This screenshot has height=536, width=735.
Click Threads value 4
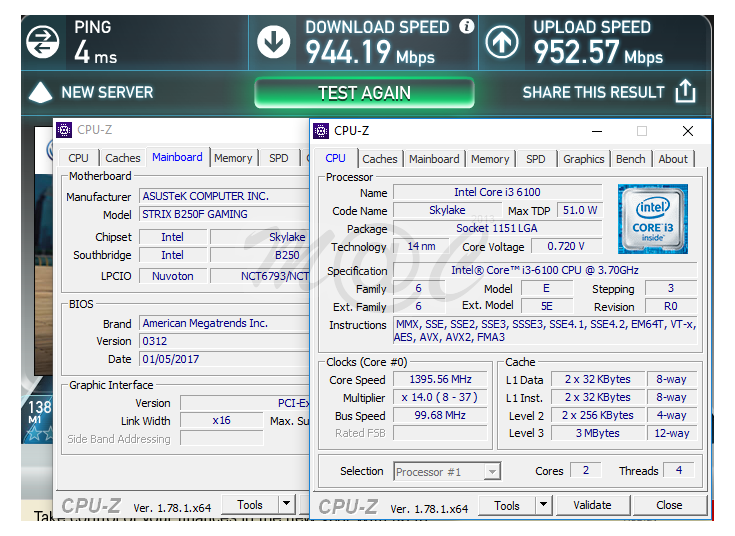tap(678, 470)
